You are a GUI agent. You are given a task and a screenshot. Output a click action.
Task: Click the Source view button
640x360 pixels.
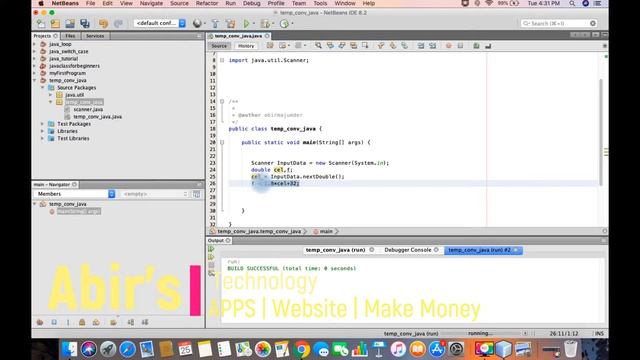coord(219,46)
